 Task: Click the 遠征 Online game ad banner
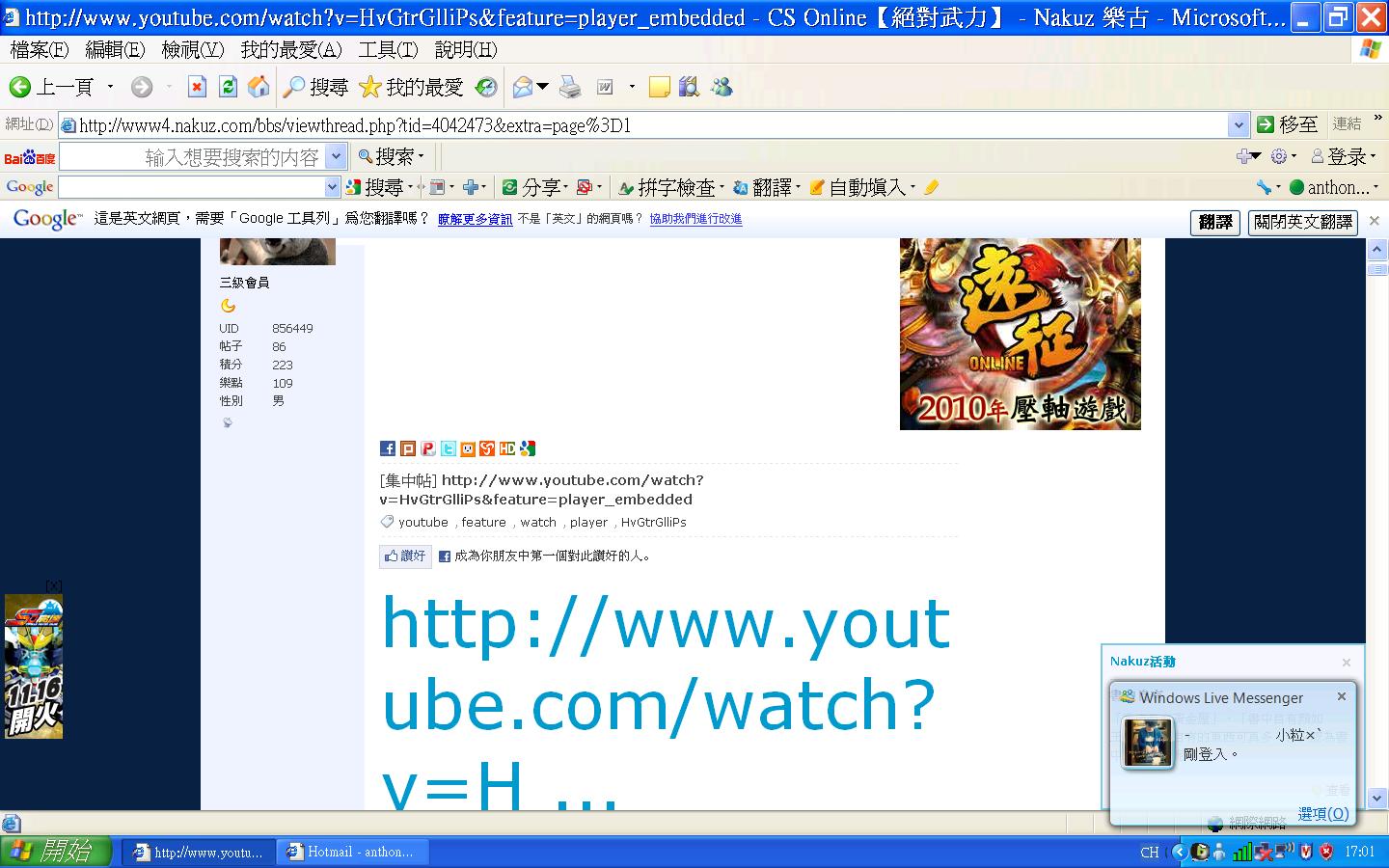tap(1021, 334)
